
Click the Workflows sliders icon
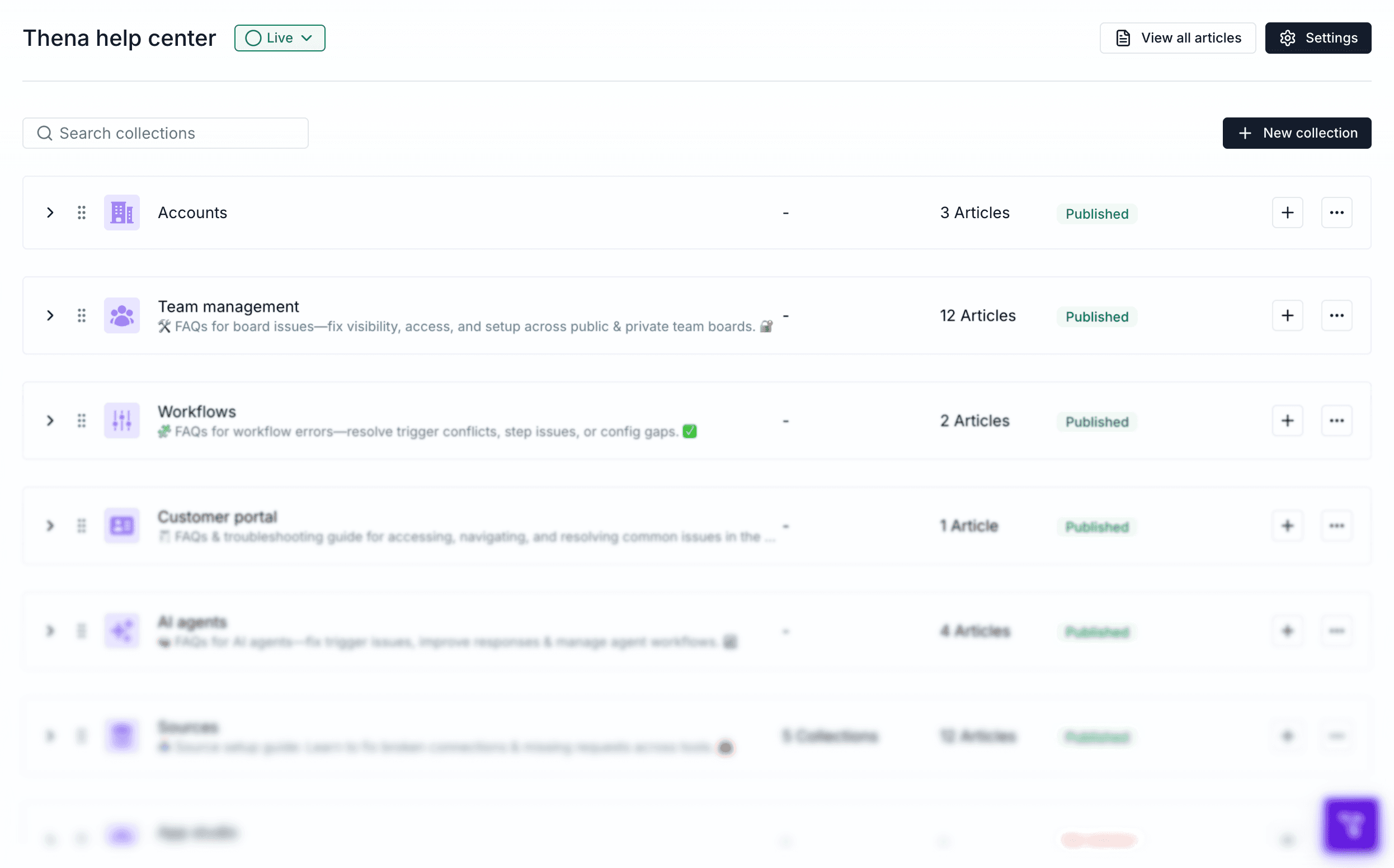click(122, 420)
